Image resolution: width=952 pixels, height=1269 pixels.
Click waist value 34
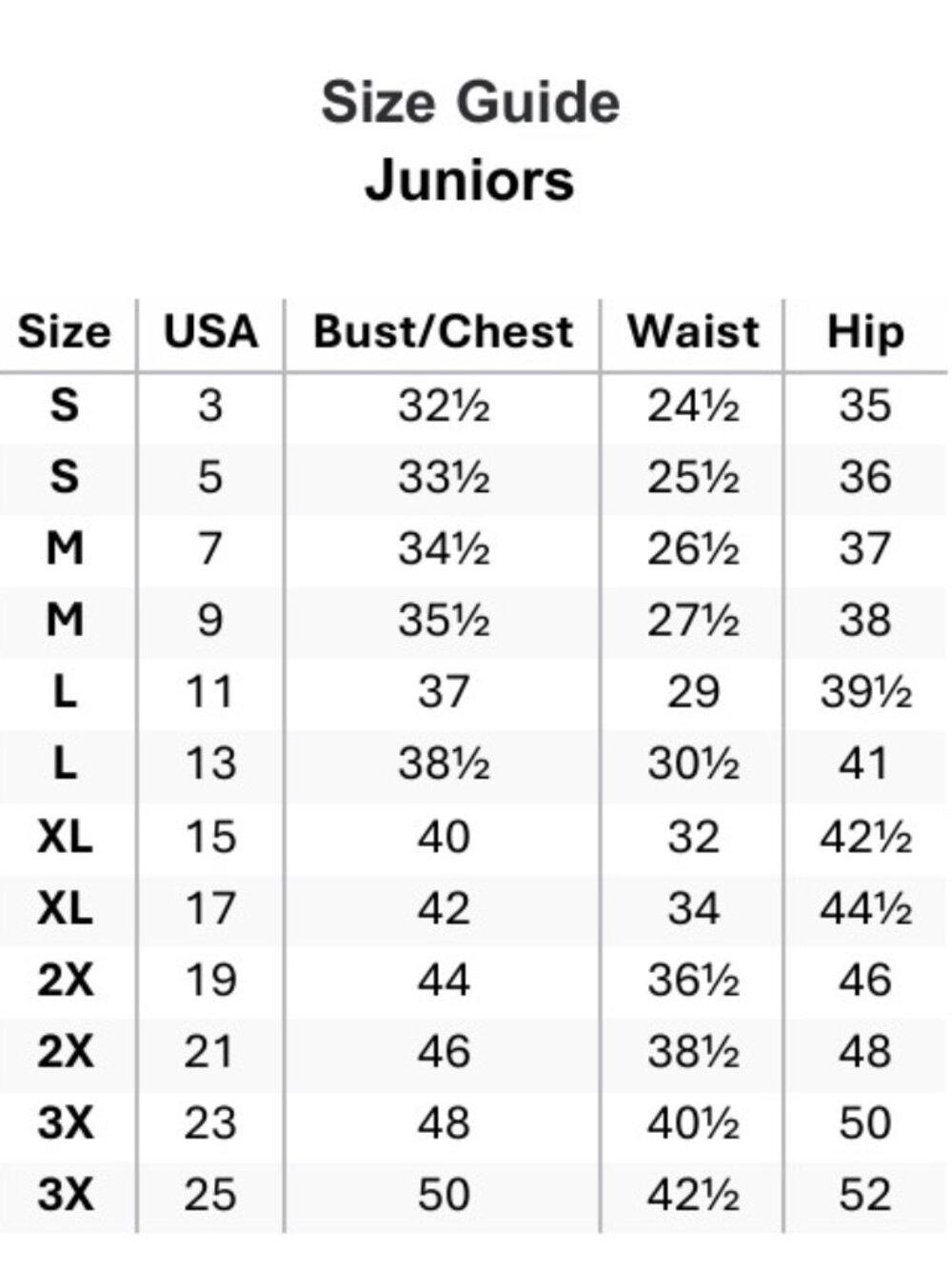coord(693,908)
